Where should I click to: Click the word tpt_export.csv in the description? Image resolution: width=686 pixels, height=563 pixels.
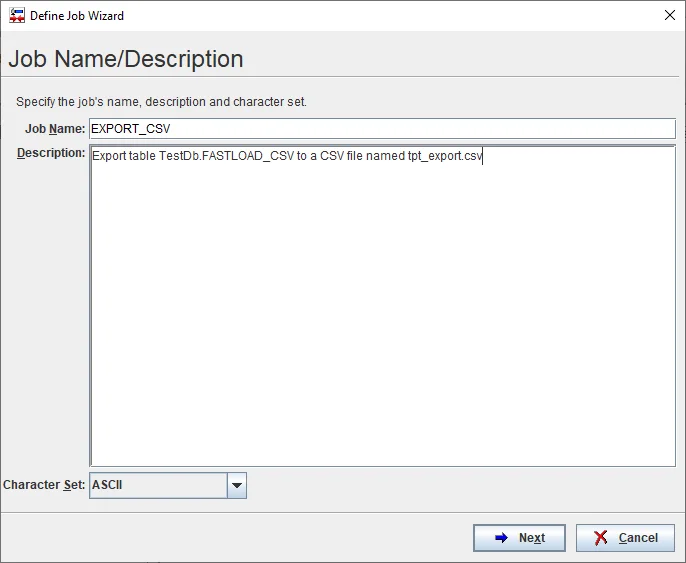tap(444, 157)
